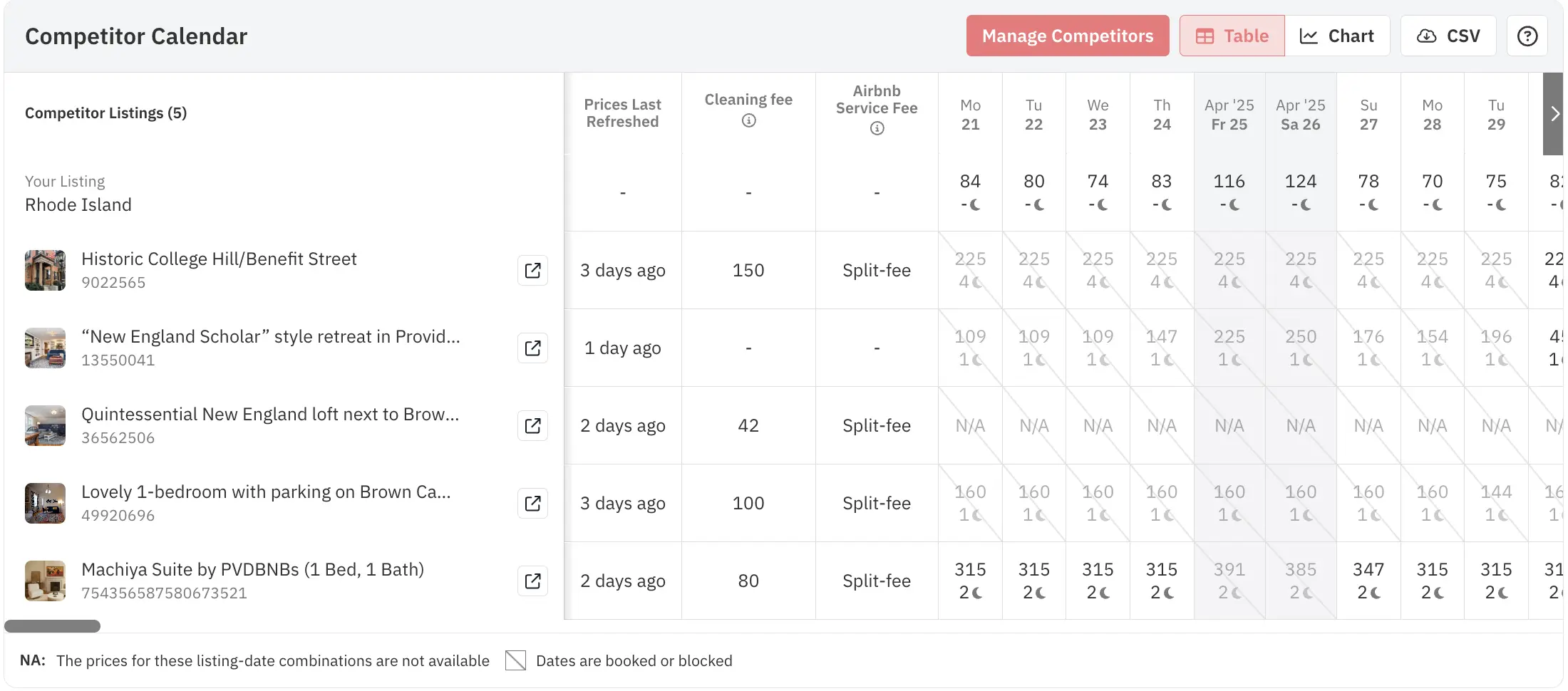Switch to Table view
The image size is (1568, 691).
(x=1232, y=36)
